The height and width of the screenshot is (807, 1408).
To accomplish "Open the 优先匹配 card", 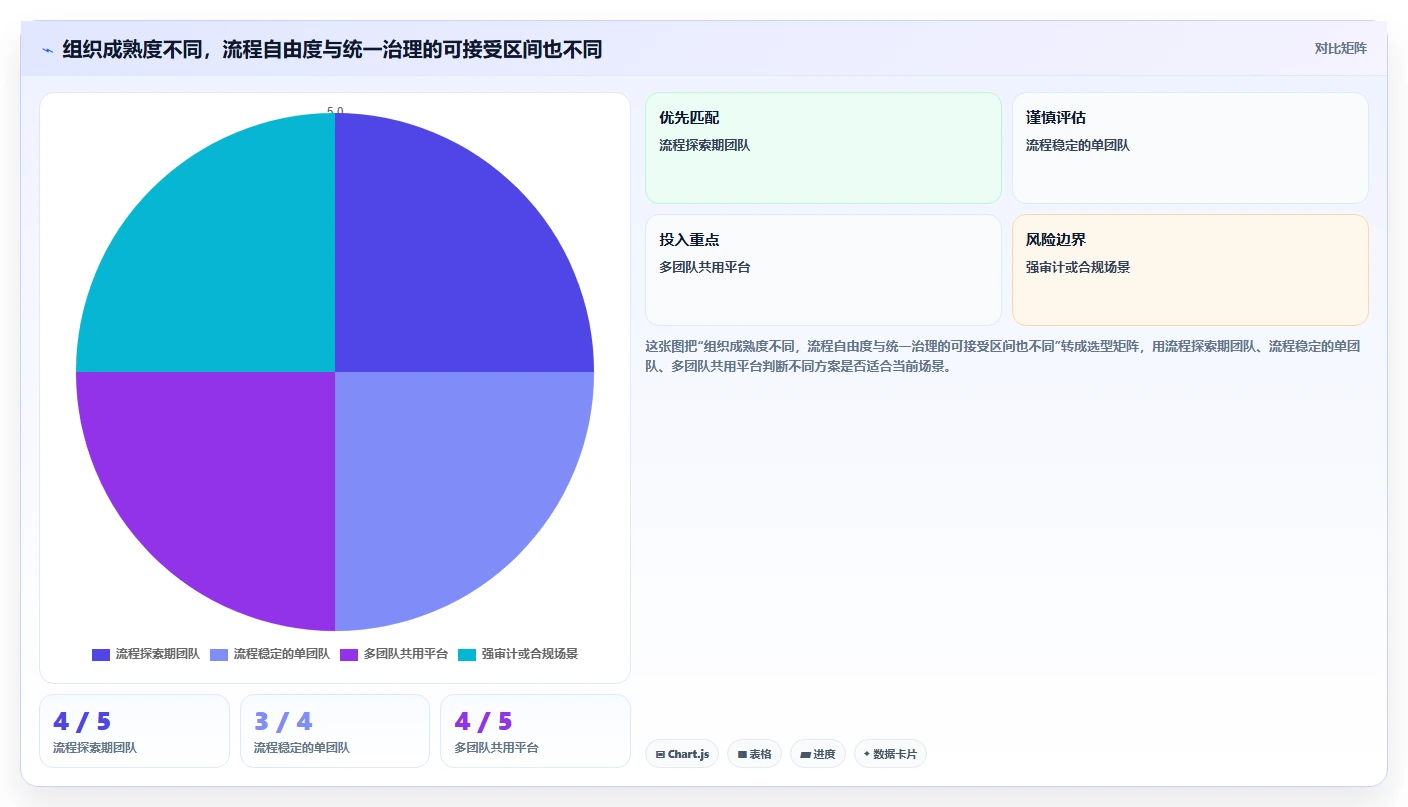I will (823, 148).
